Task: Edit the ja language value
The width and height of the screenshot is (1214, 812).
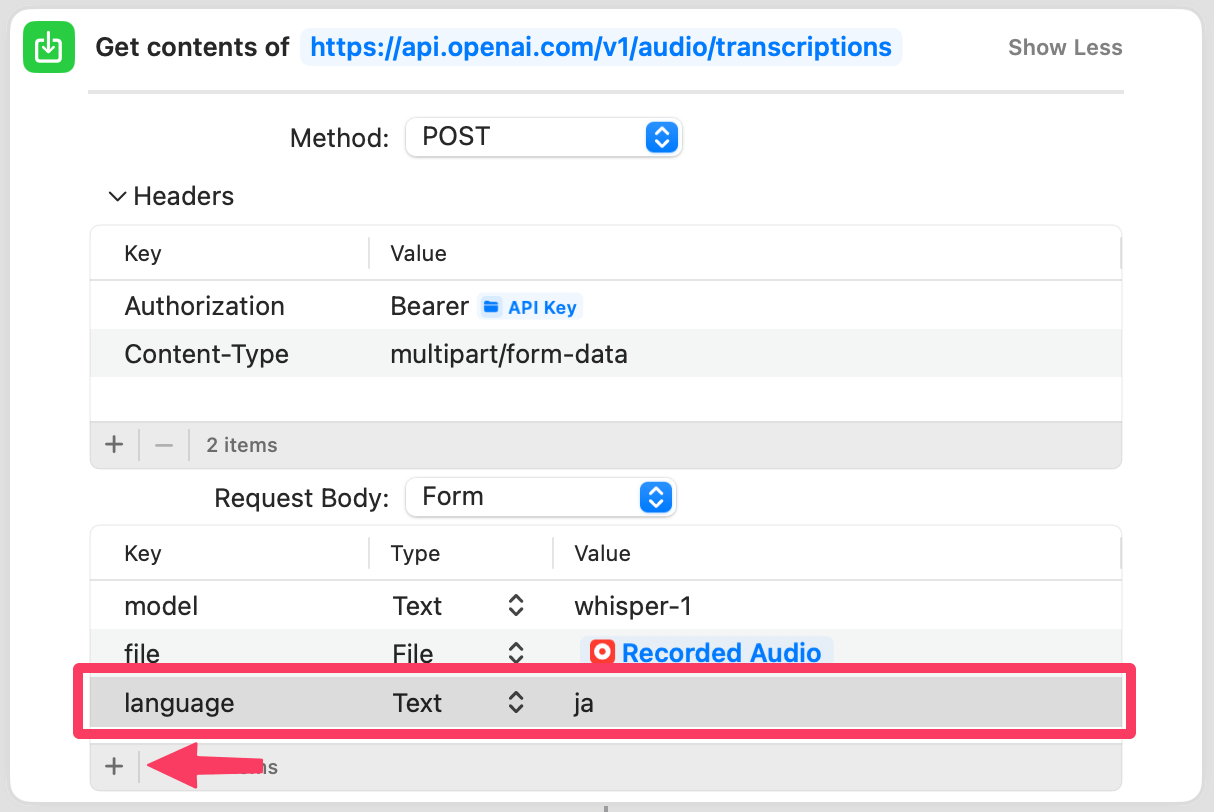Action: click(584, 703)
